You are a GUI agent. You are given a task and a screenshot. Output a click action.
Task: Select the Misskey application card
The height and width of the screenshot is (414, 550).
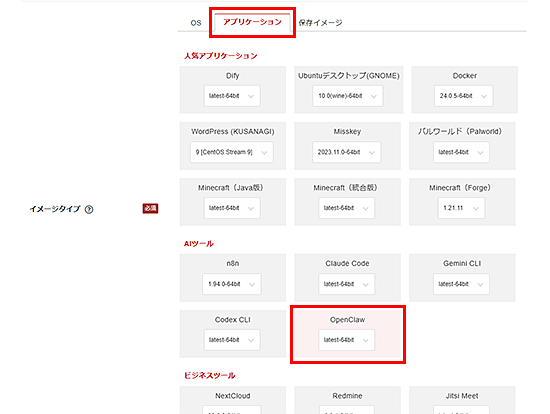pyautogui.click(x=347, y=146)
